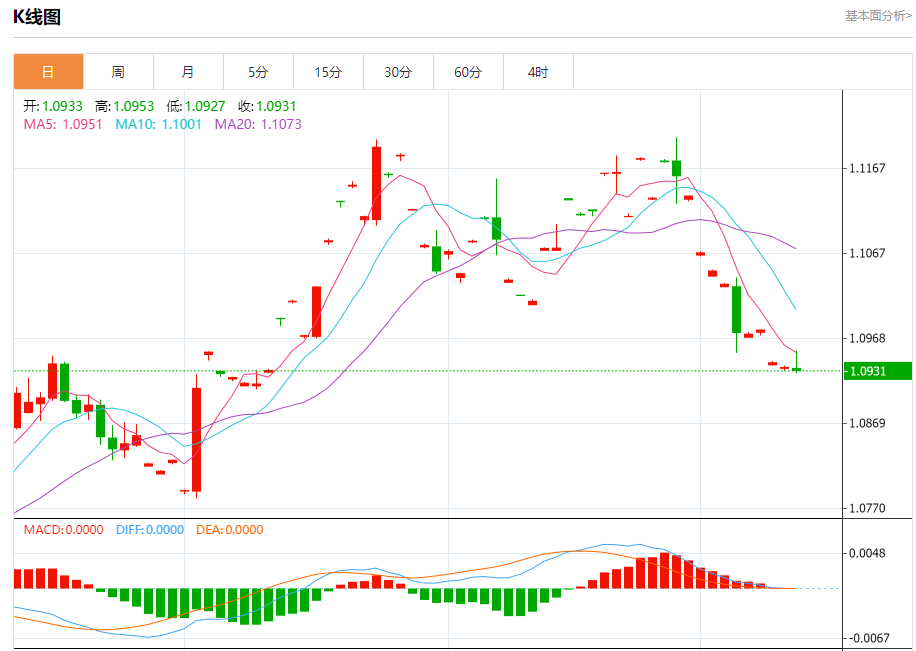916x651 pixels.
Task: Click the 1.0869 price axis label
Action: [x=868, y=423]
